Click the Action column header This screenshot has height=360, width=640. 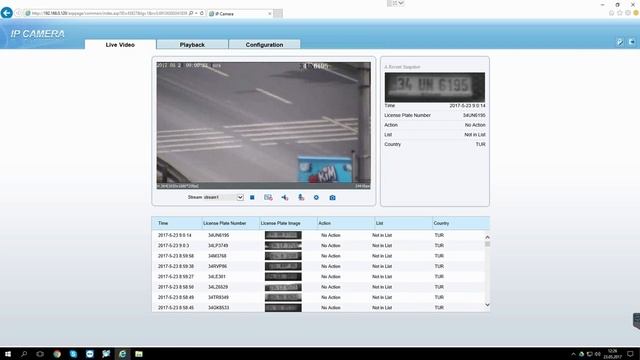click(x=345, y=223)
